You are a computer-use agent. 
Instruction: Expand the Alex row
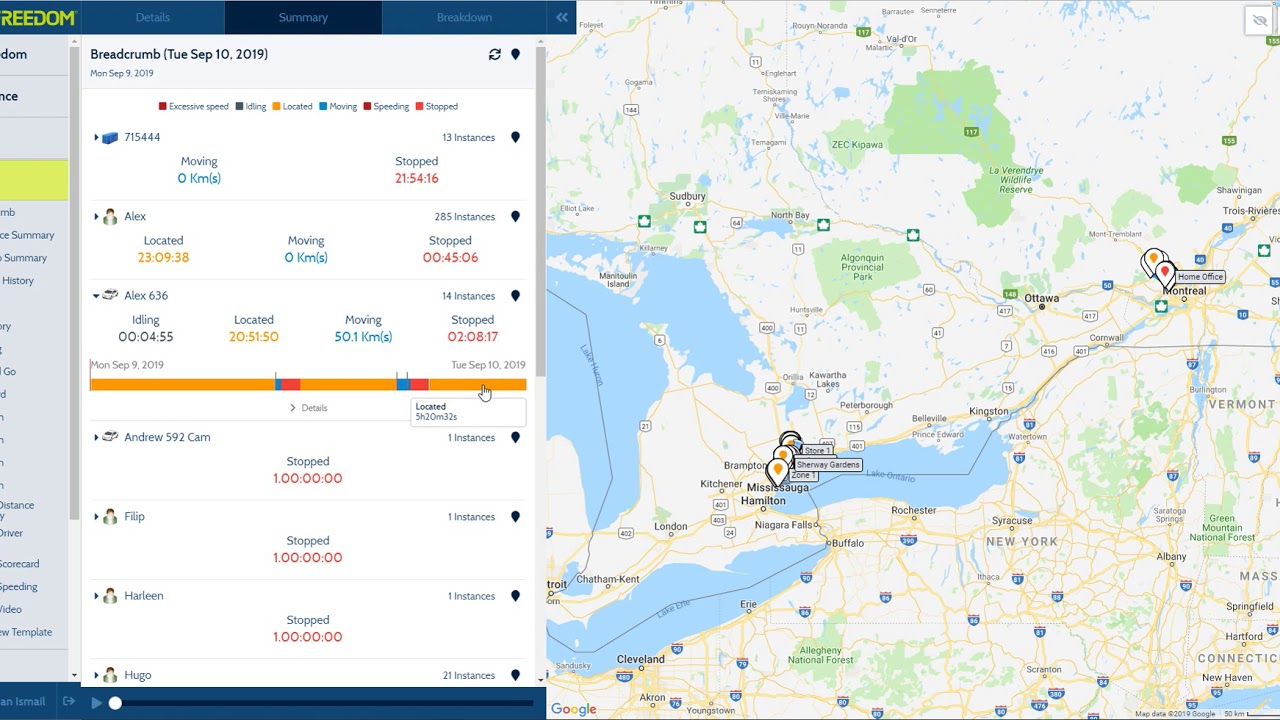[96, 216]
